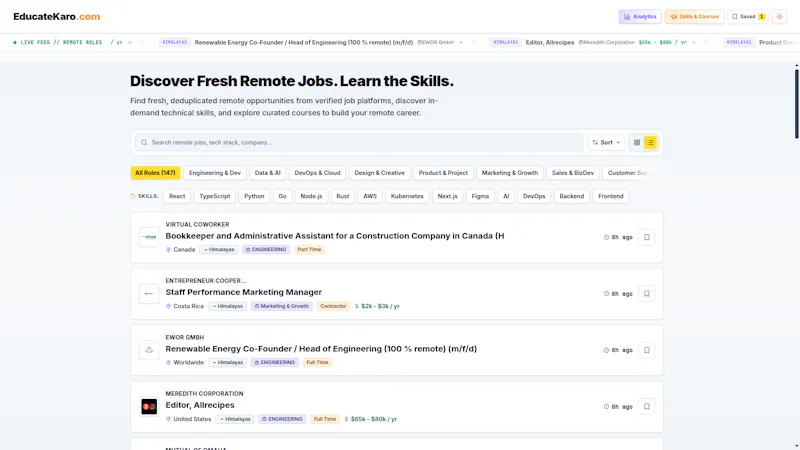This screenshot has height=450, width=800.
Task: Open Editor, Allrecipes listing in job list
Action: point(200,405)
